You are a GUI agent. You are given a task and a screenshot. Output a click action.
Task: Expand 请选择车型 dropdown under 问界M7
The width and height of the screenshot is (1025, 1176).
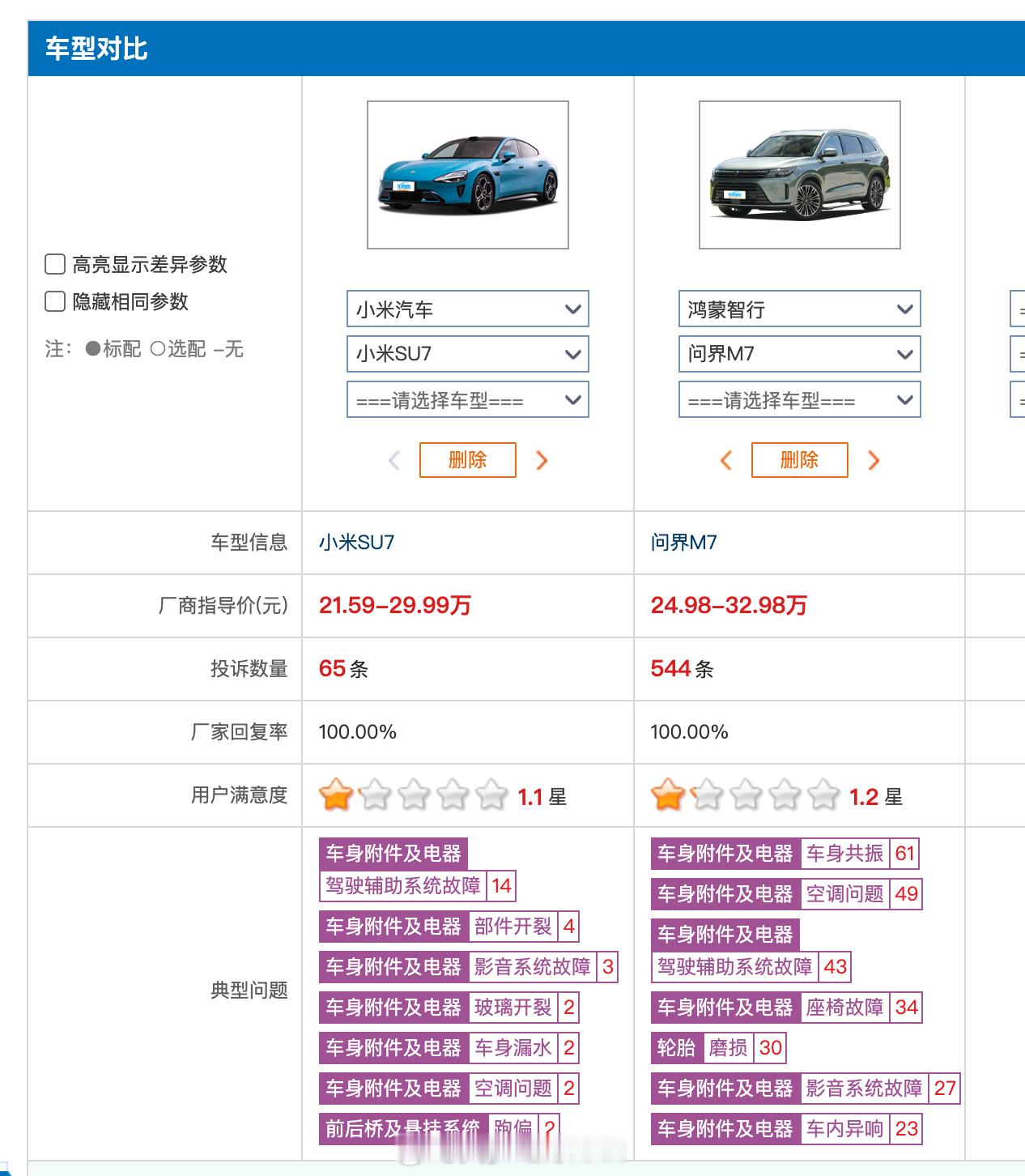click(800, 399)
